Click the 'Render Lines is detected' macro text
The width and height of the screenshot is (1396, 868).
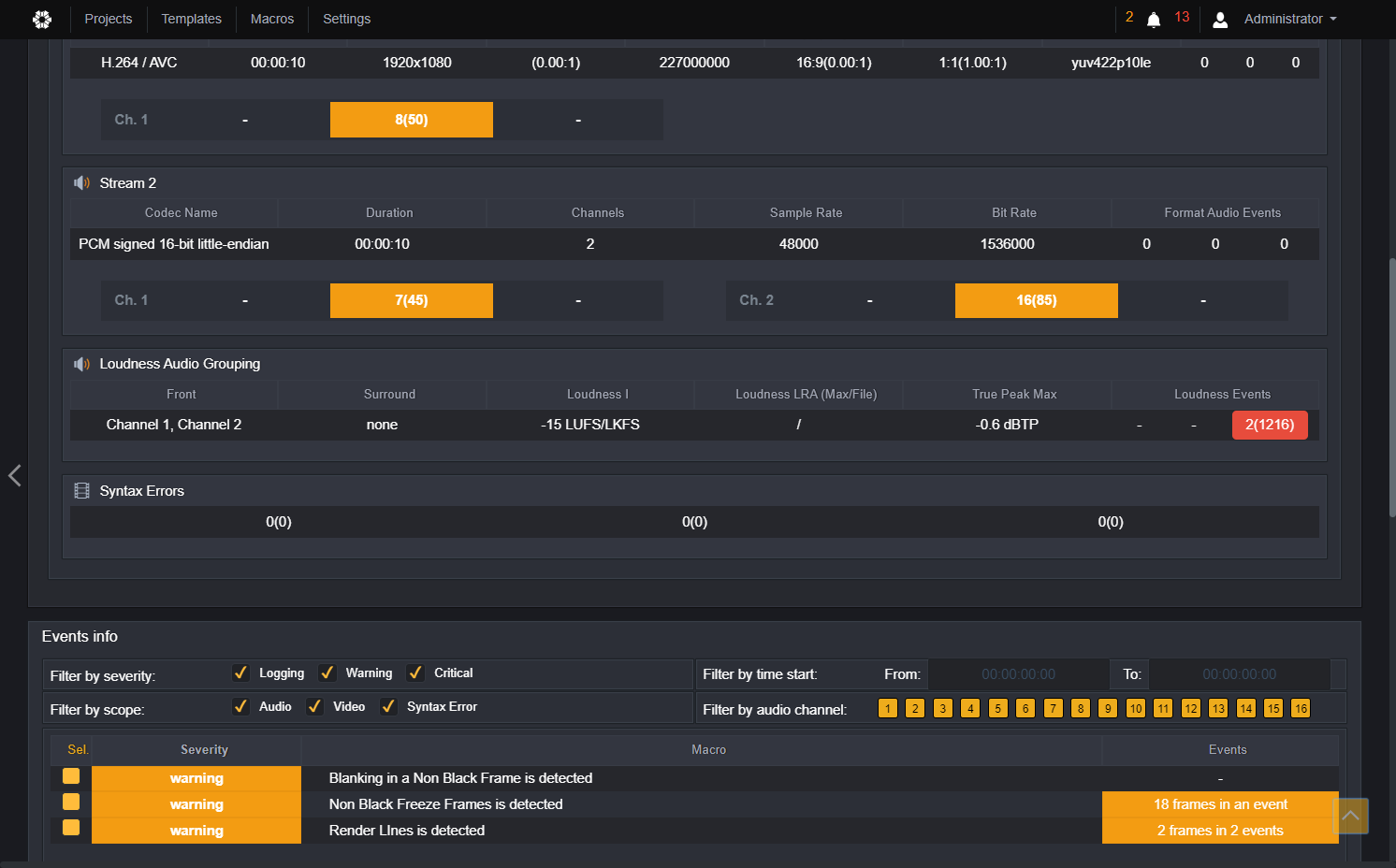click(x=407, y=831)
